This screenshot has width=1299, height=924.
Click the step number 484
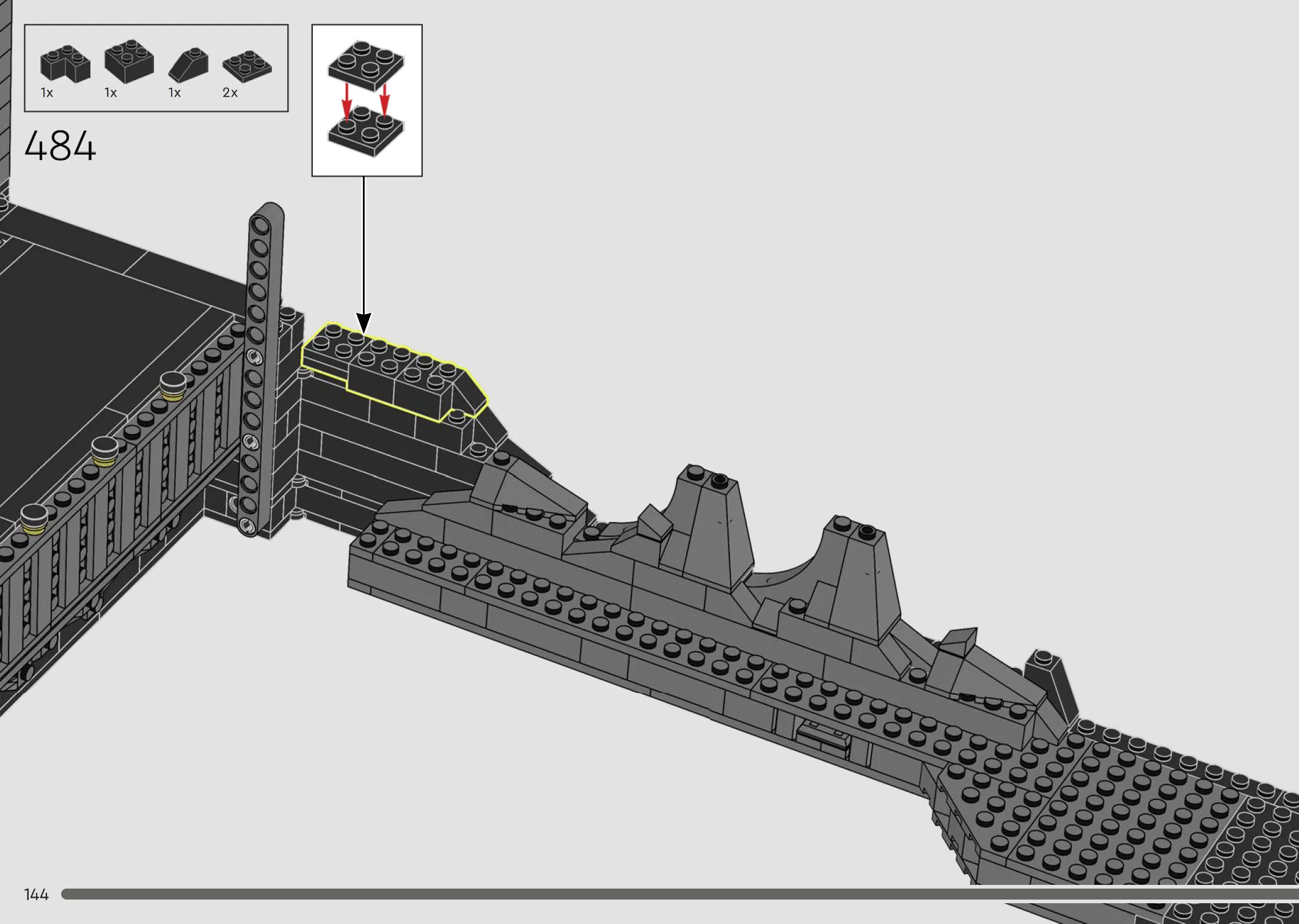[60, 146]
